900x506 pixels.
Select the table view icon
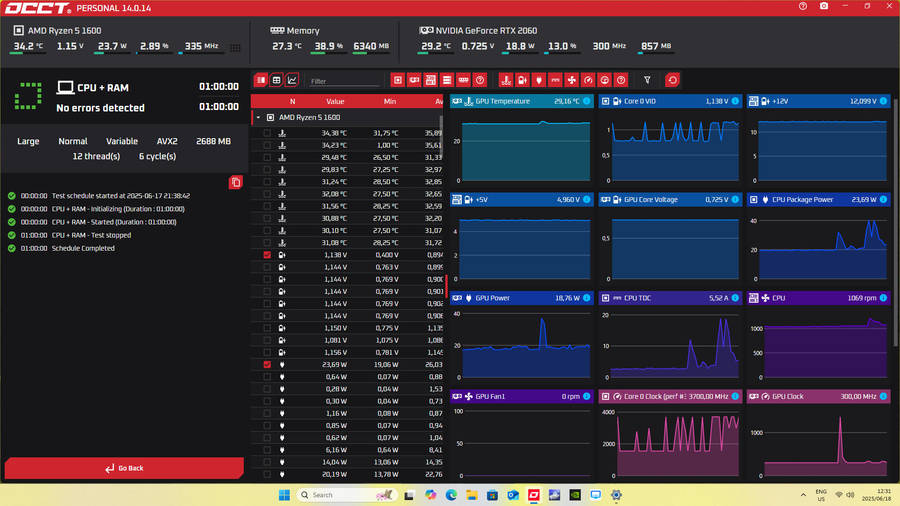(x=276, y=80)
